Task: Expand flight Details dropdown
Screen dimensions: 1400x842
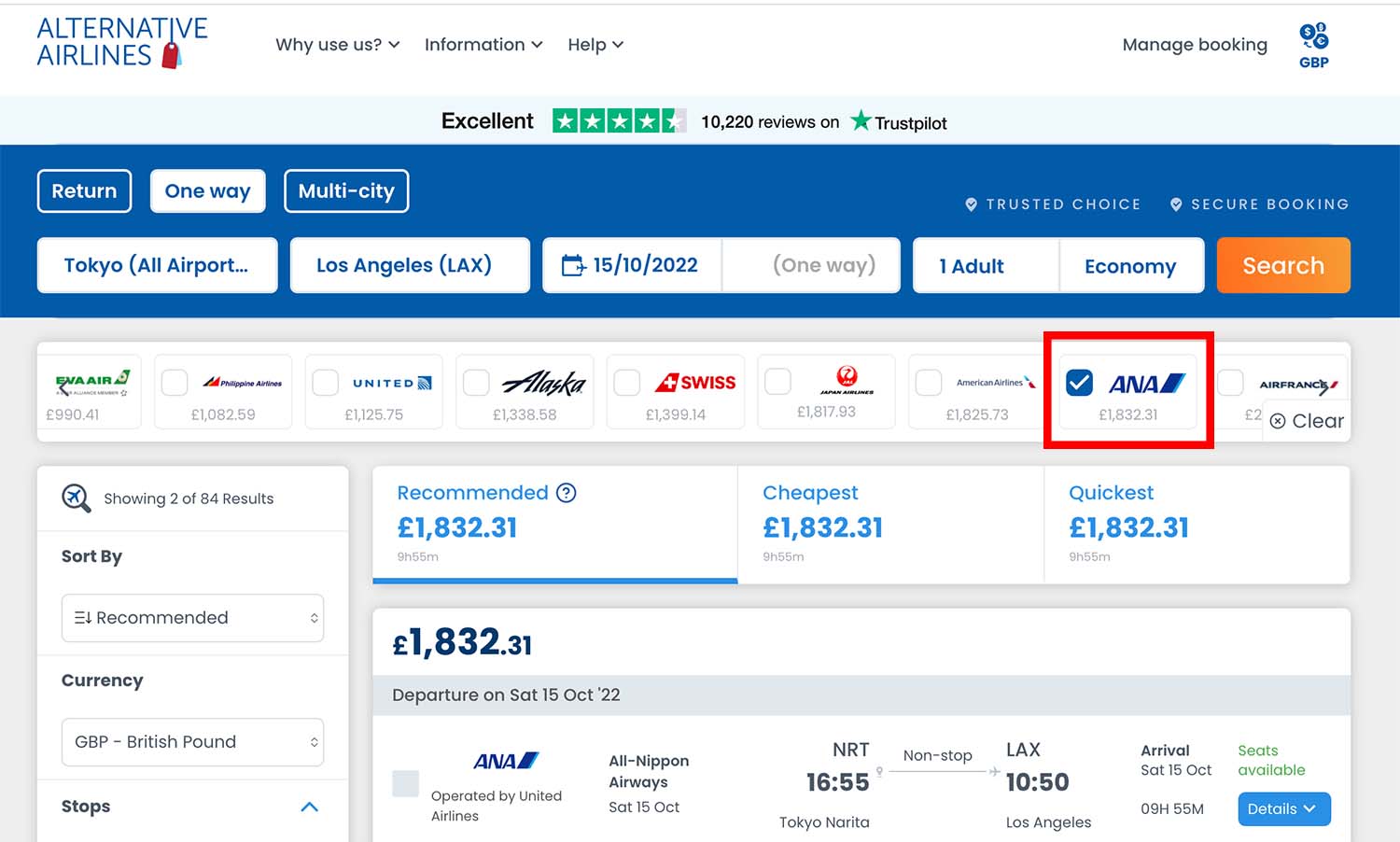Action: click(1284, 809)
